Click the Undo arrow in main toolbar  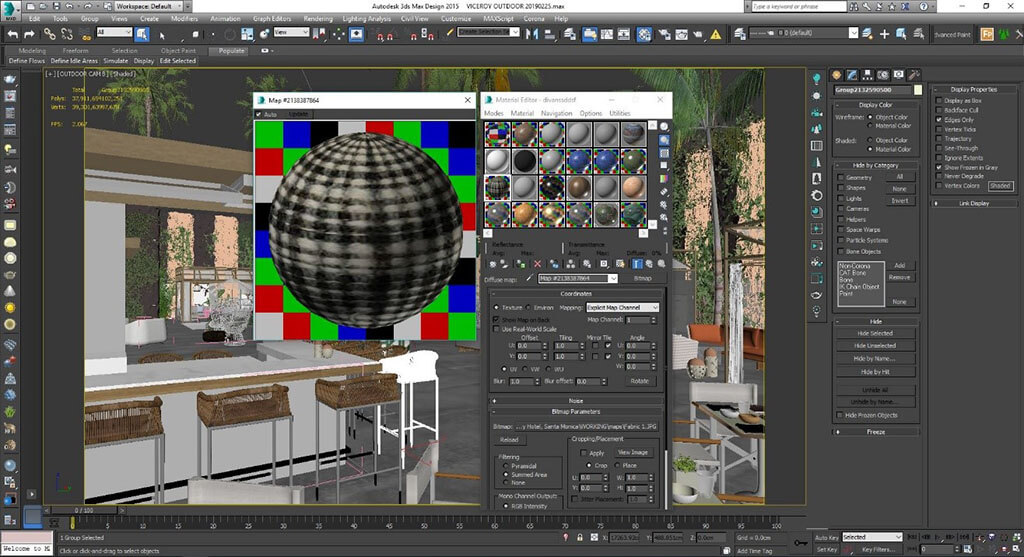click(x=11, y=33)
